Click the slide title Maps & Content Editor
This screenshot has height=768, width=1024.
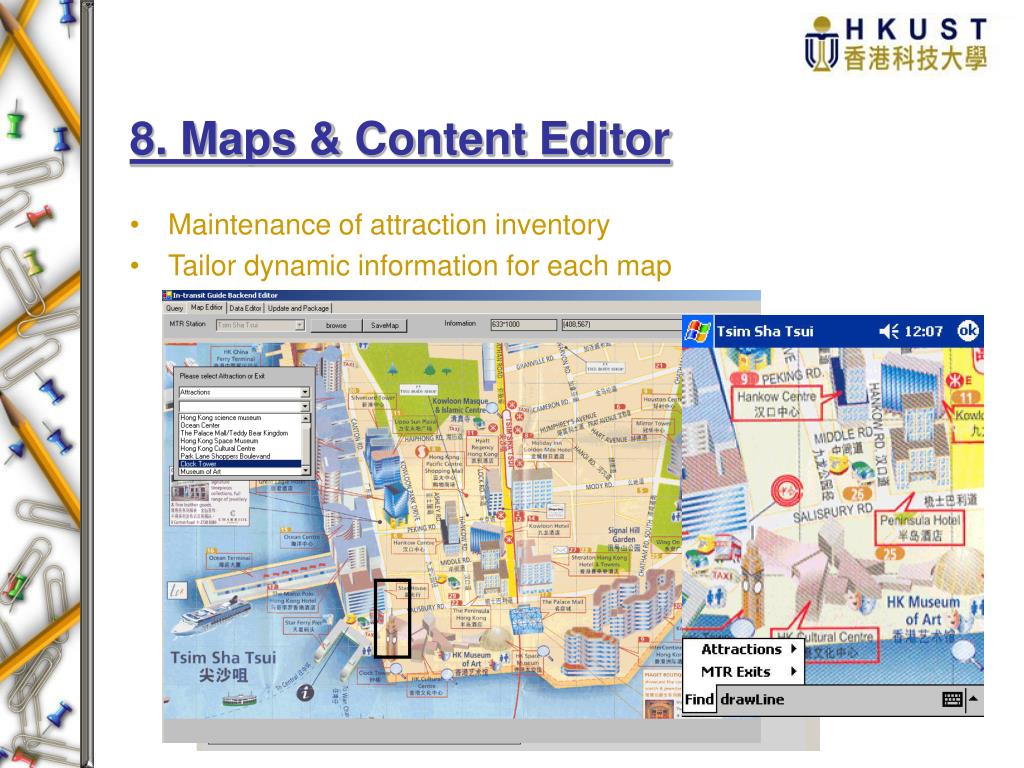click(x=400, y=139)
